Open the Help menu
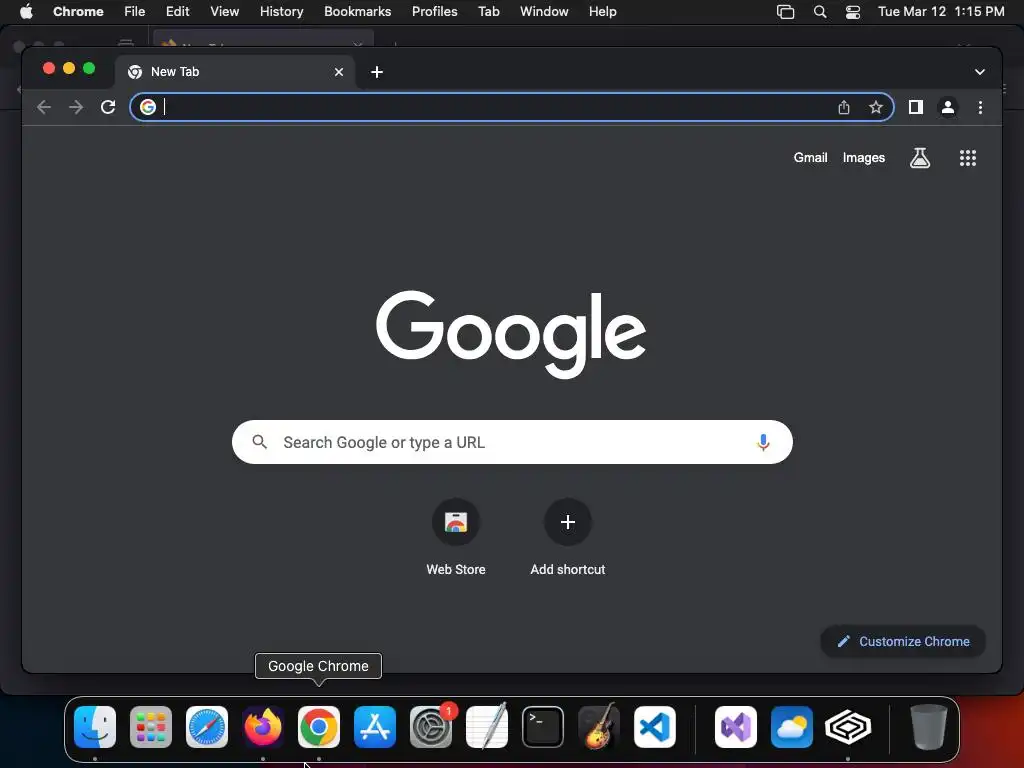Screen dimensions: 1024x768 tap(602, 11)
